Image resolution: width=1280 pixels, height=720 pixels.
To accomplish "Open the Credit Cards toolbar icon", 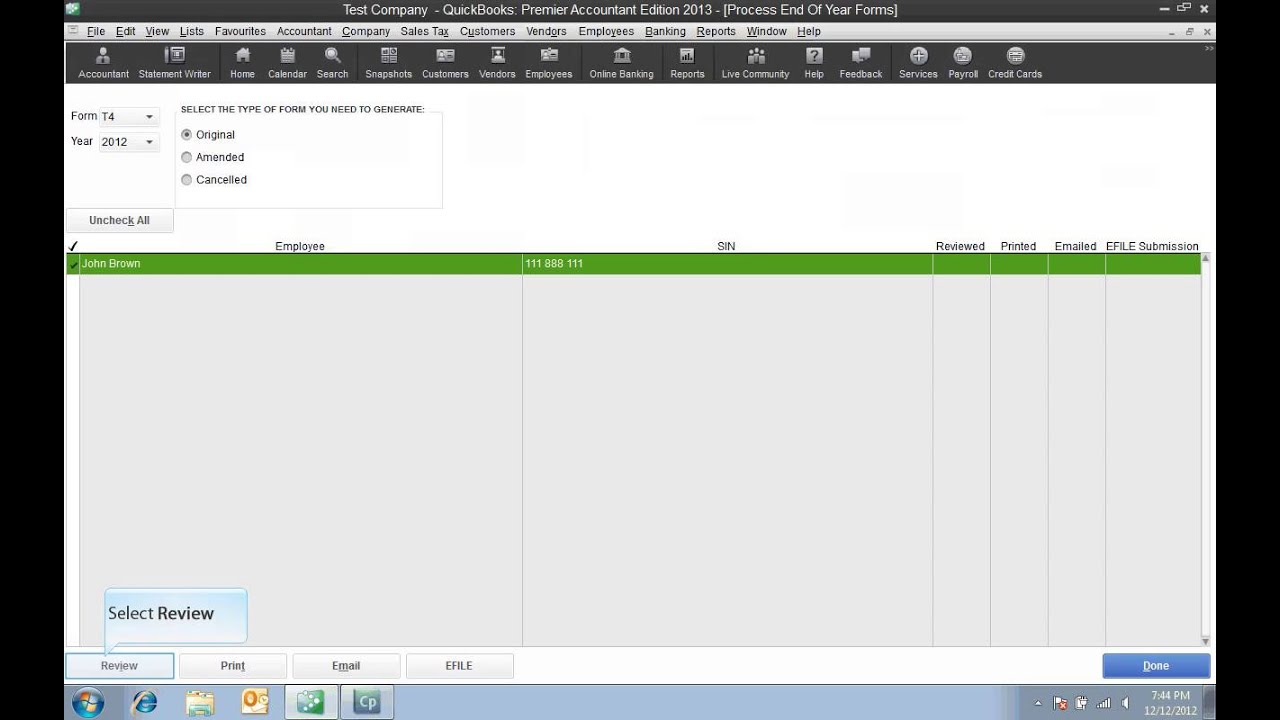I will tap(1015, 62).
